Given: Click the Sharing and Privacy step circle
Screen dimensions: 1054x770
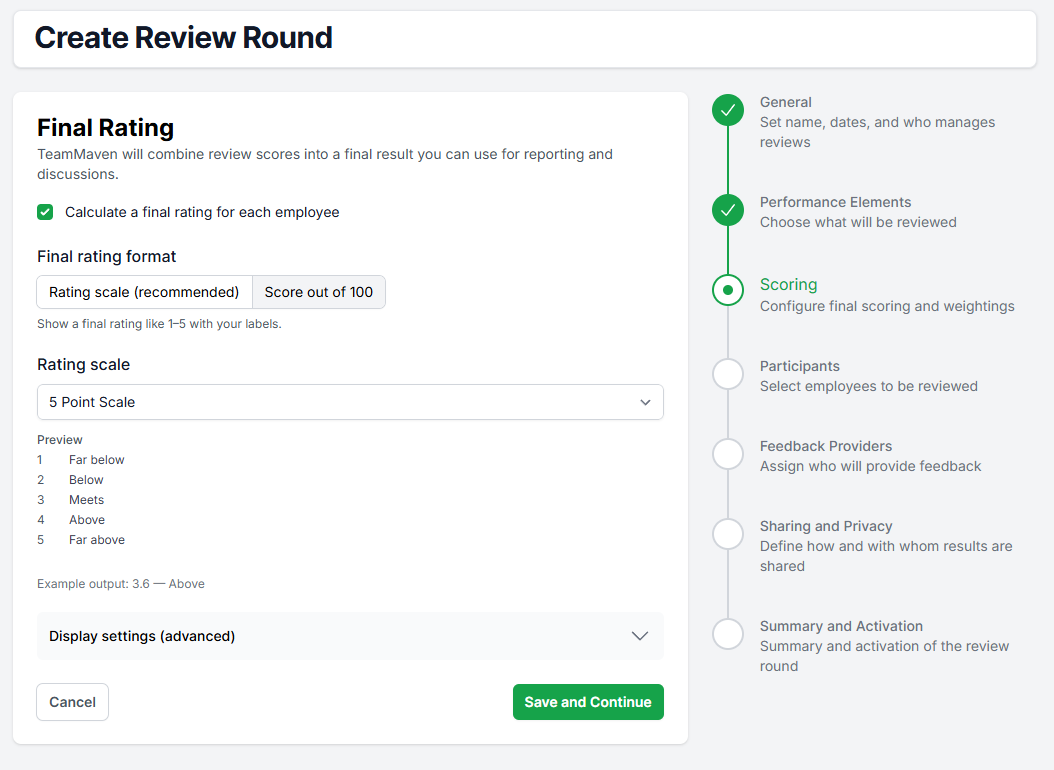Looking at the screenshot, I should pyautogui.click(x=728, y=534).
